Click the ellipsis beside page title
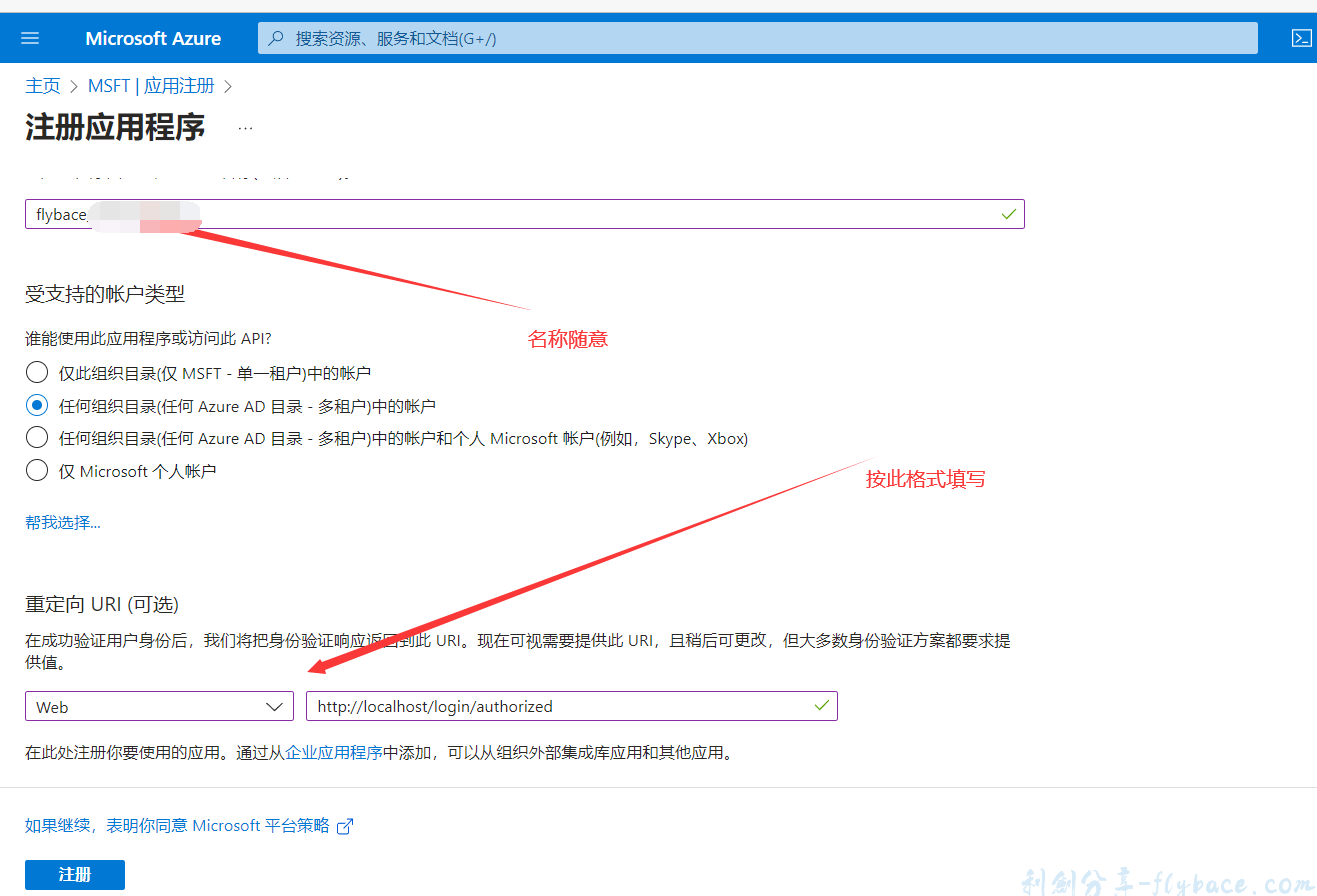 pyautogui.click(x=245, y=128)
